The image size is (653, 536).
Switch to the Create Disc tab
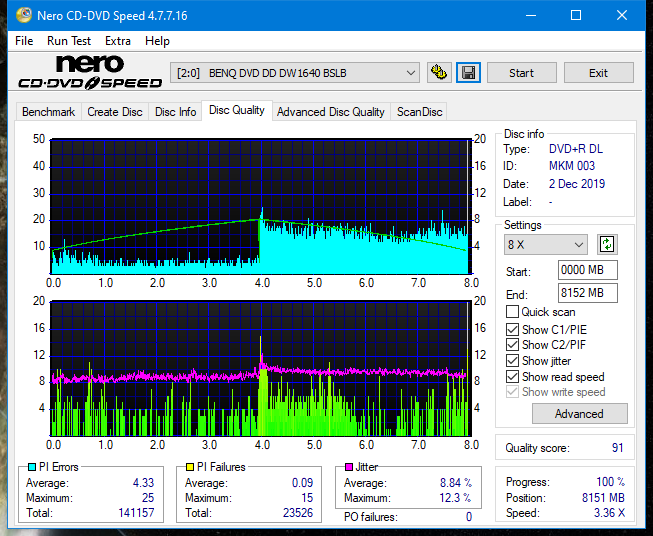click(x=115, y=112)
